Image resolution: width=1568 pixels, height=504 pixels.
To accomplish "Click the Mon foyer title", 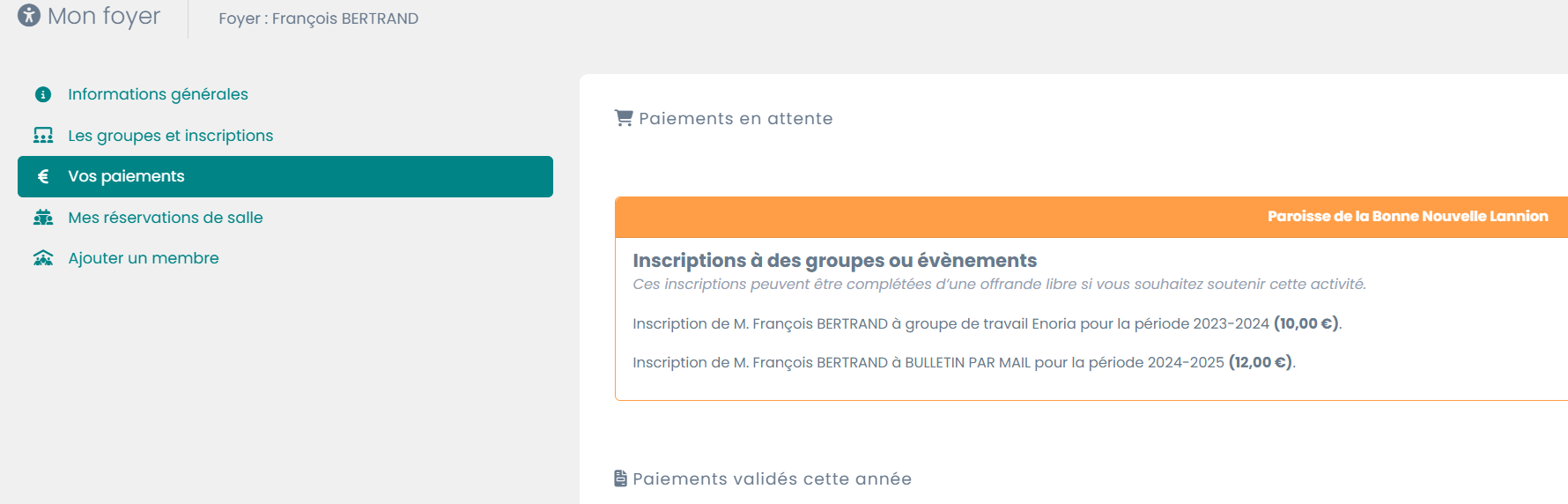I will pos(104,16).
